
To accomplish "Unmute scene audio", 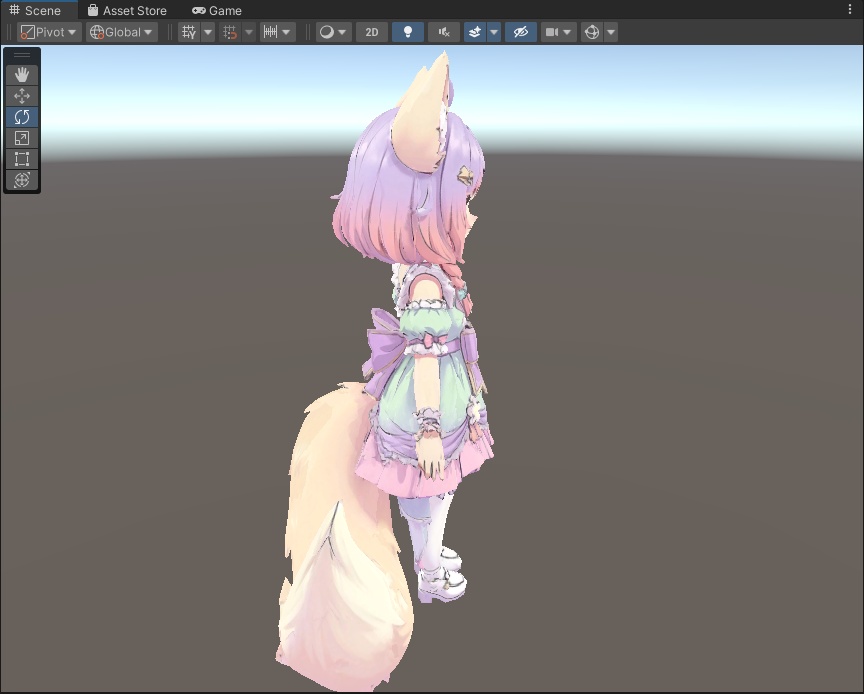I will tap(441, 31).
